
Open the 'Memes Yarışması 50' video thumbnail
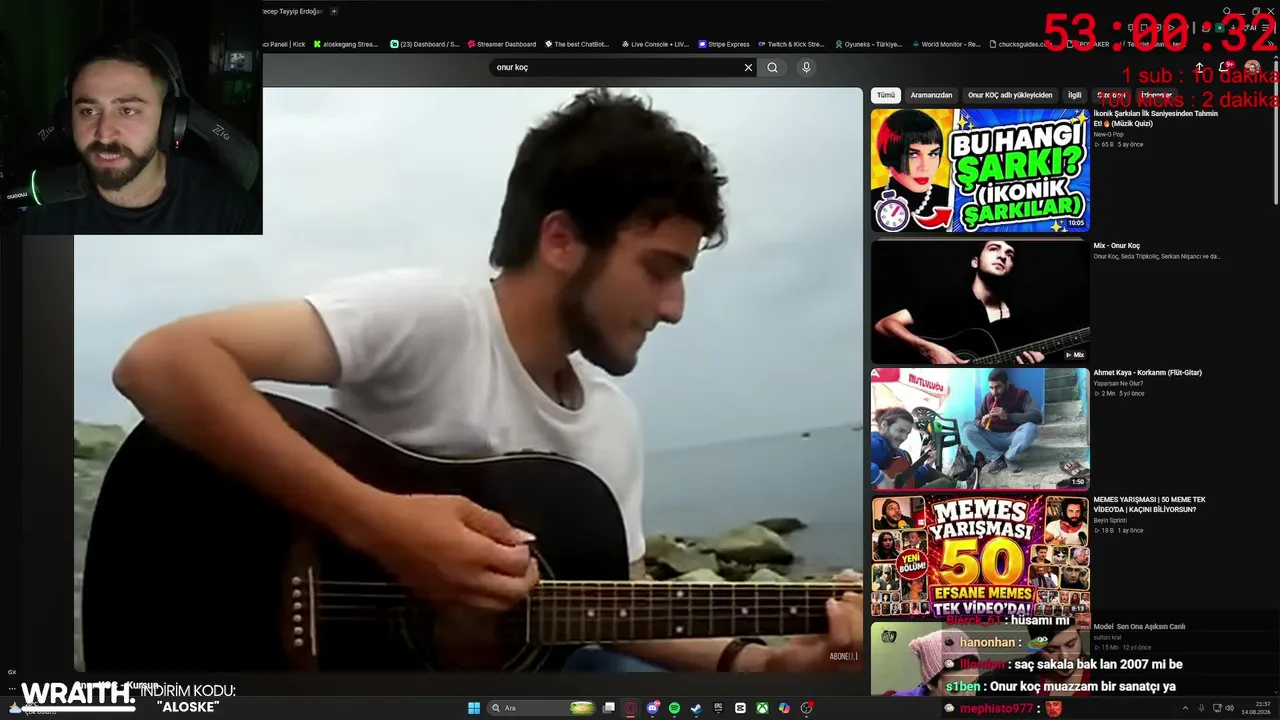pyautogui.click(x=980, y=555)
